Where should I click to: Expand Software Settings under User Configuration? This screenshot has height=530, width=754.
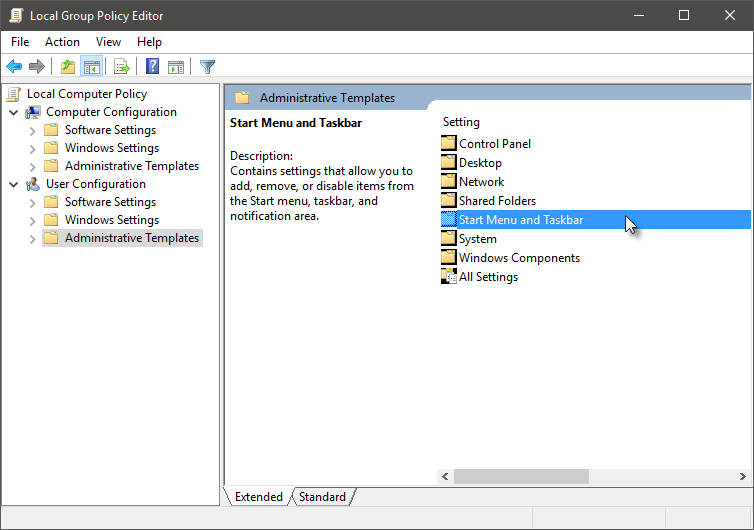pos(32,203)
